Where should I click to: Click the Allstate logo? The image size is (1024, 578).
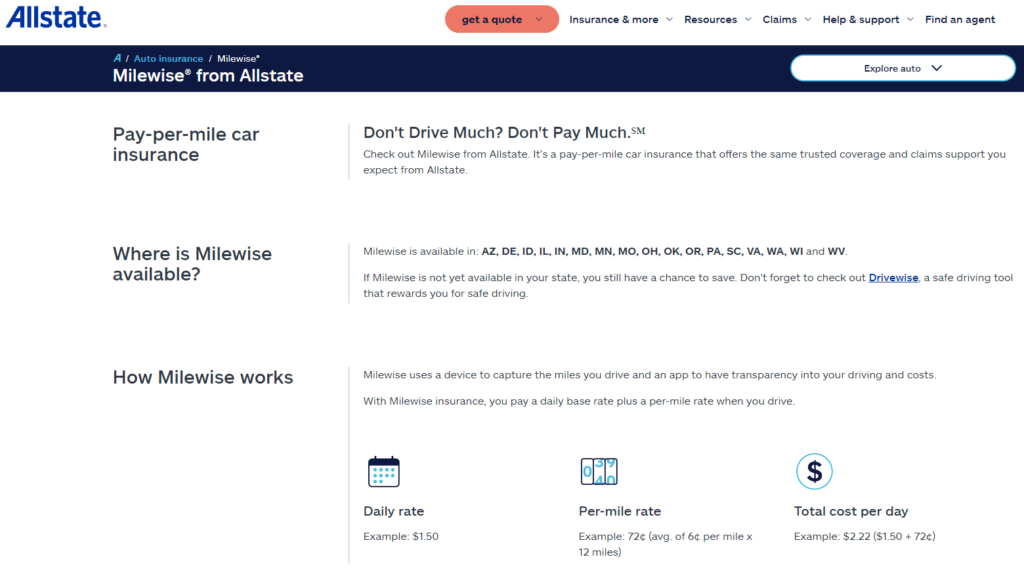54,17
